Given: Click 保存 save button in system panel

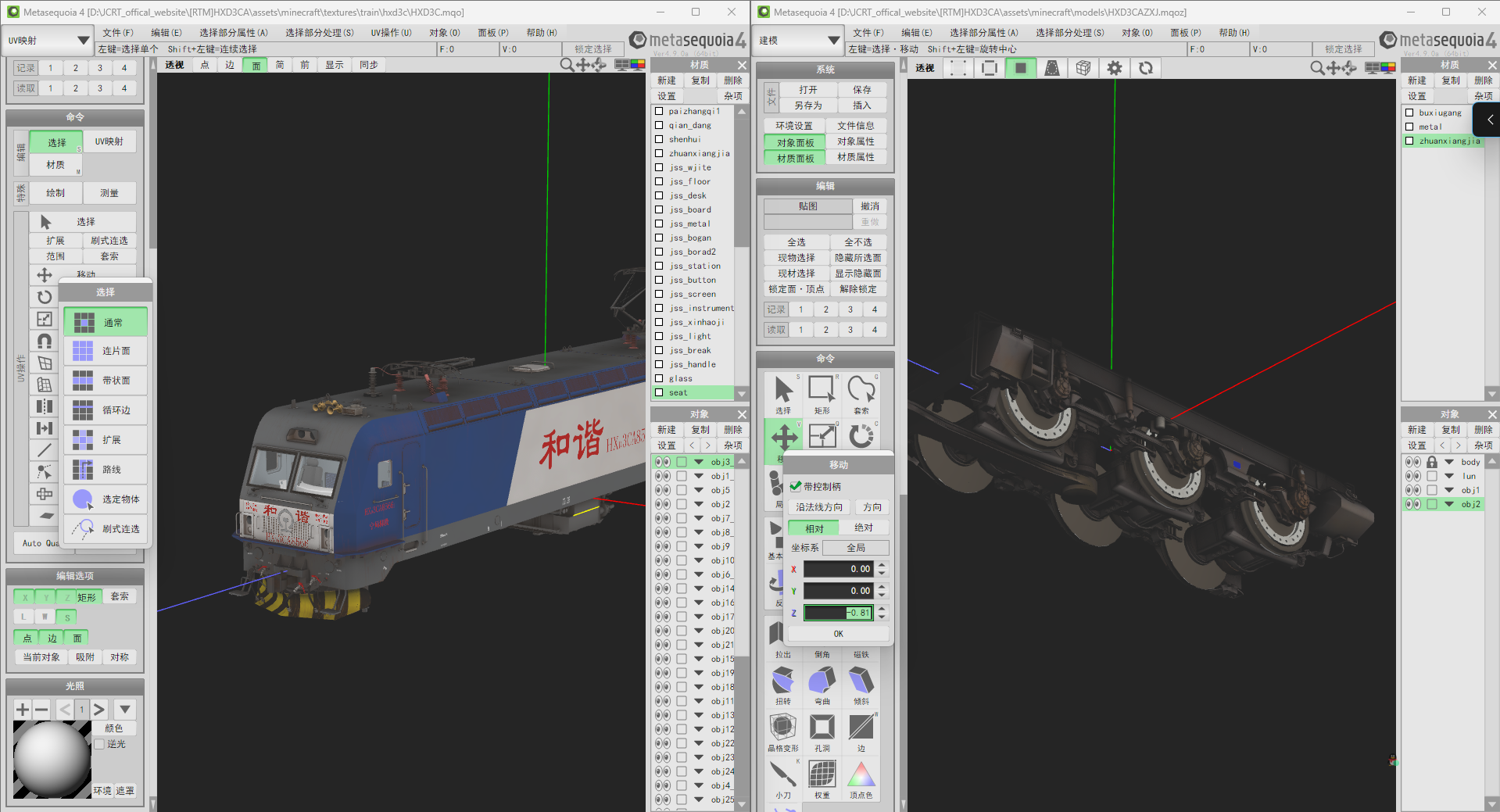Looking at the screenshot, I should [x=862, y=90].
